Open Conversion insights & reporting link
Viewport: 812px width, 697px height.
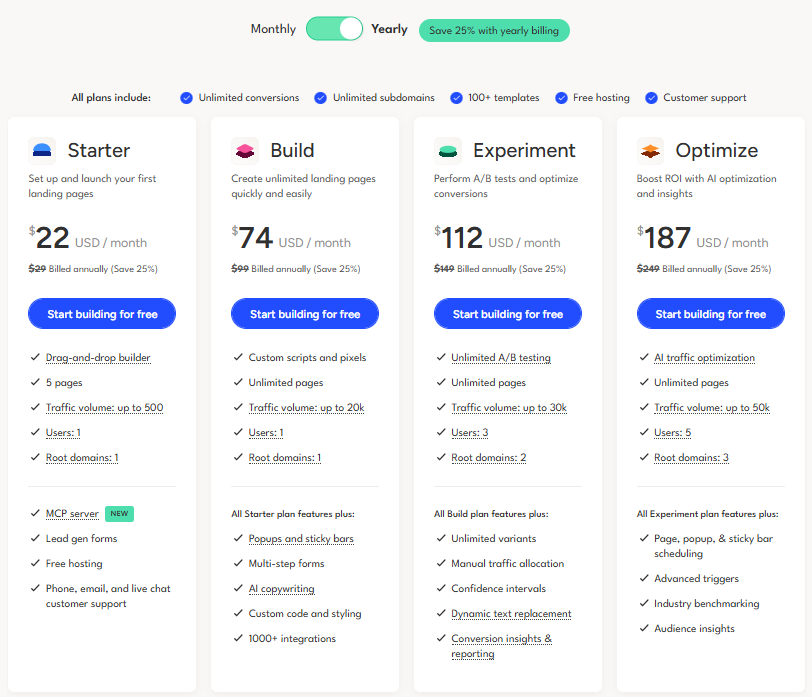tap(501, 646)
